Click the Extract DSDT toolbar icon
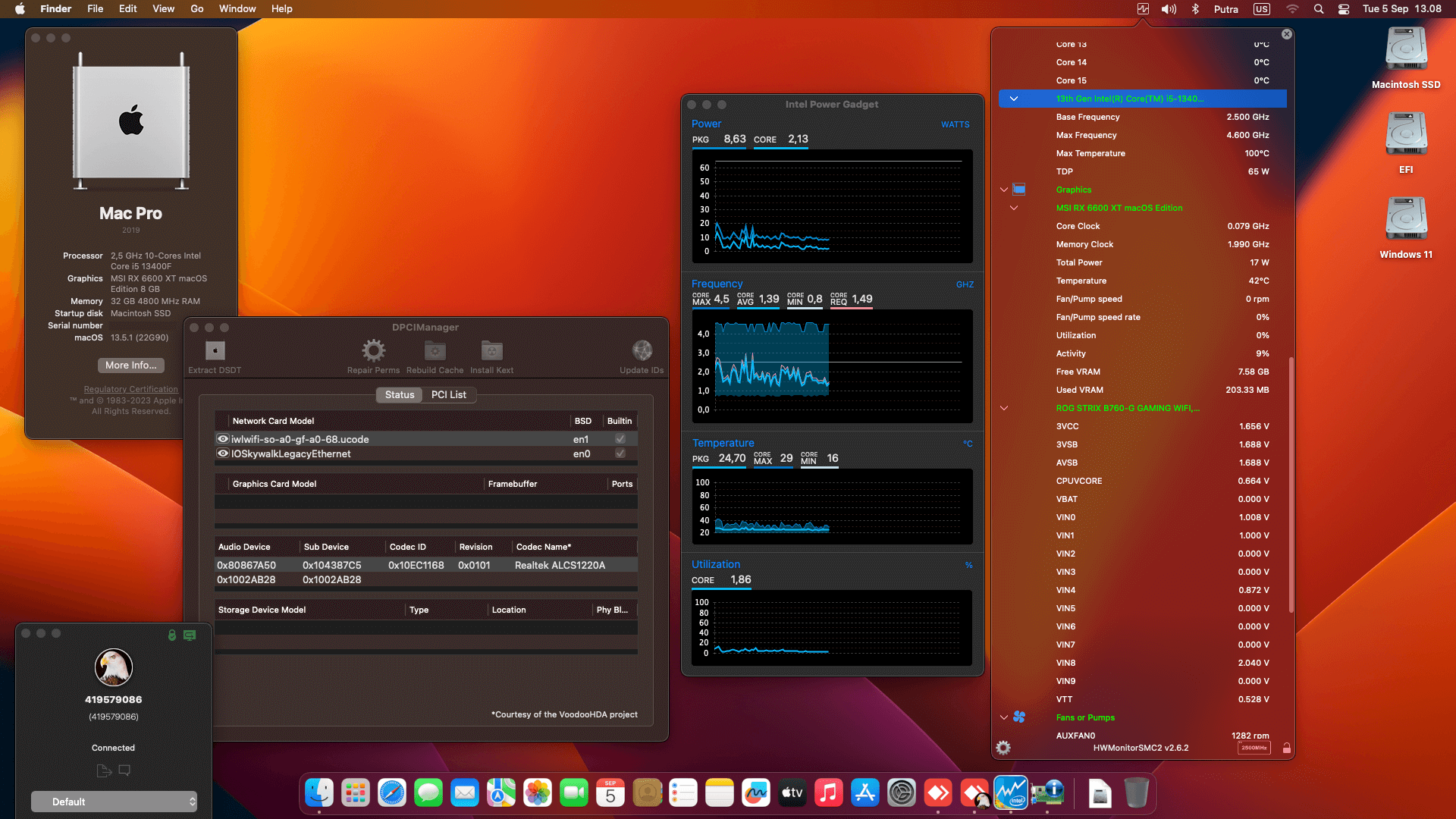Viewport: 1456px width, 819px height. tap(215, 351)
